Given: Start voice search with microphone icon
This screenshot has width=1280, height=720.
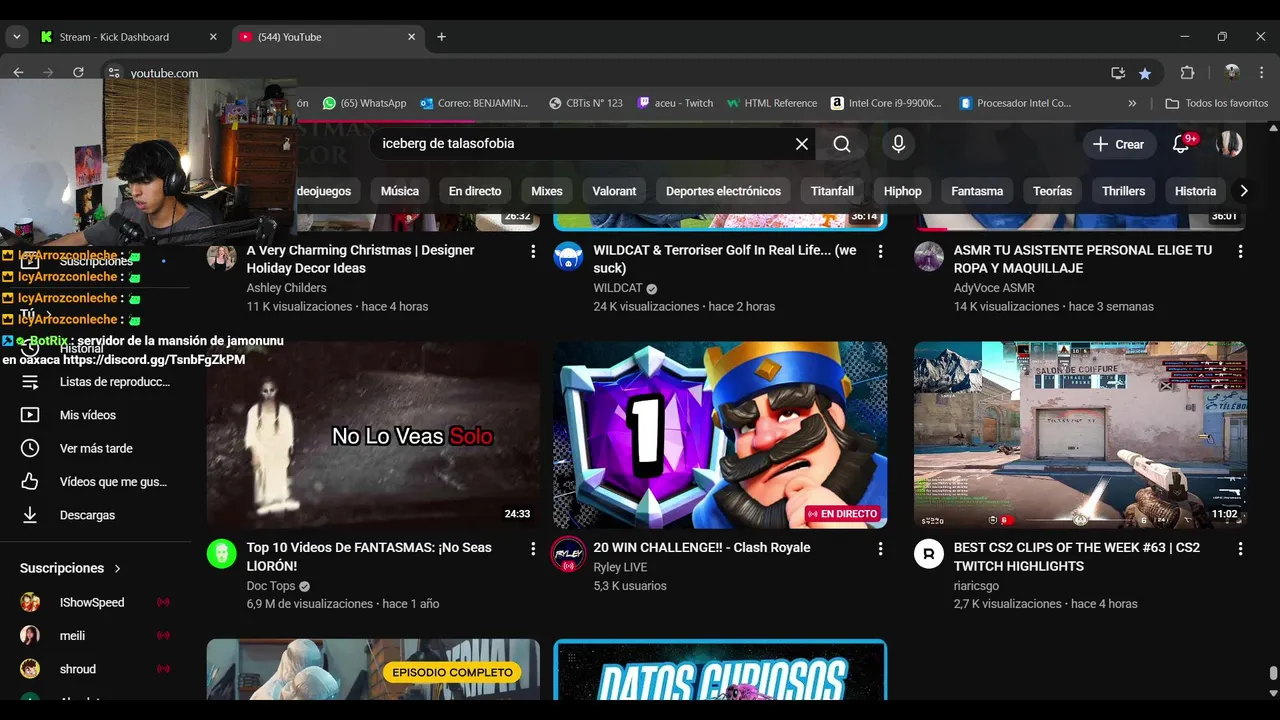Looking at the screenshot, I should click(x=898, y=144).
